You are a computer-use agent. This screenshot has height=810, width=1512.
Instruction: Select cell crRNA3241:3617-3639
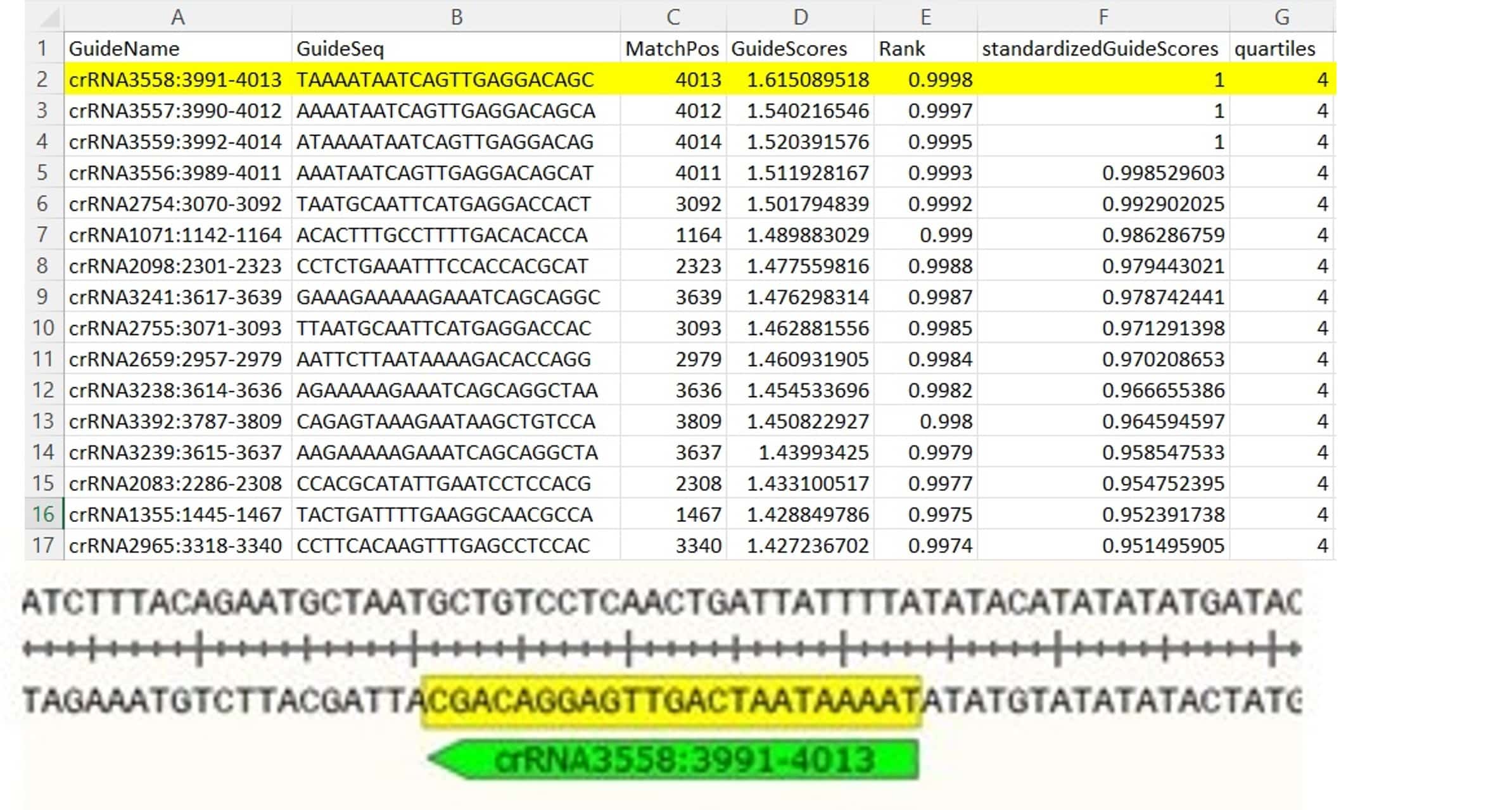point(178,296)
